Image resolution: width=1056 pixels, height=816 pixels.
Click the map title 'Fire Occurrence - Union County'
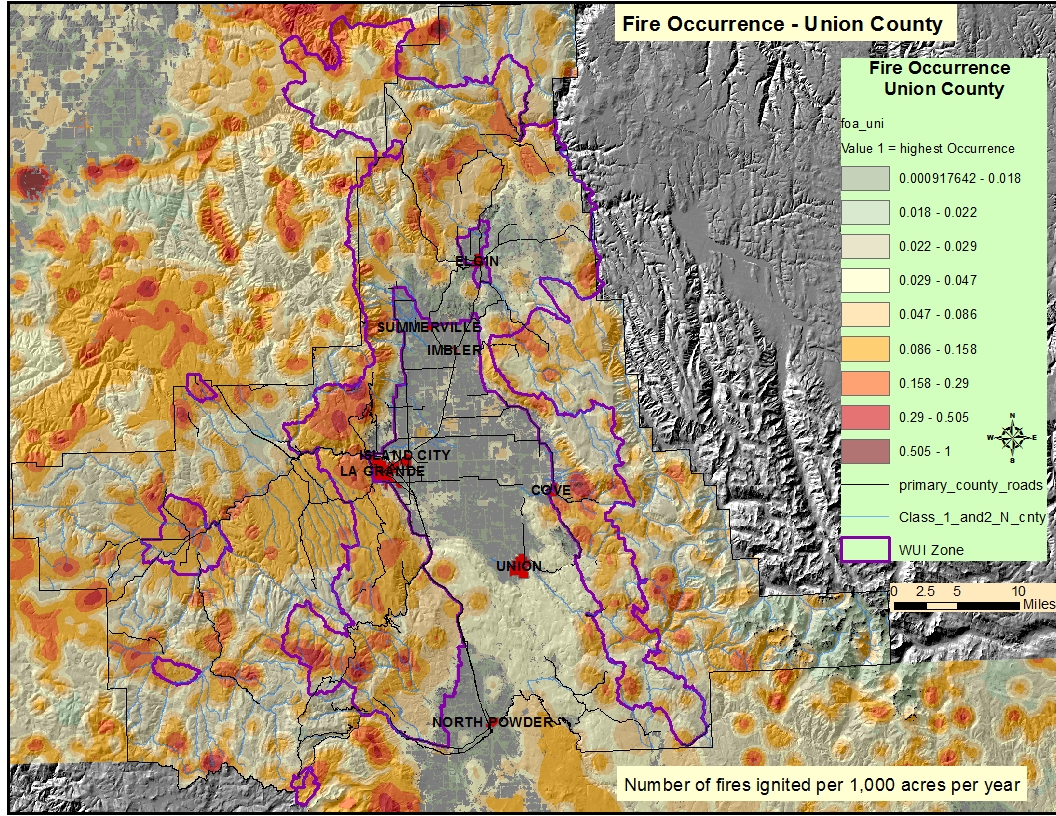click(x=783, y=24)
